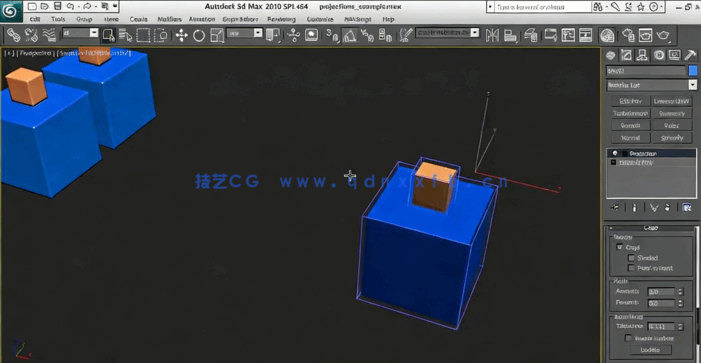Activate the Select and Scale tool
The width and height of the screenshot is (701, 363).
(216, 35)
